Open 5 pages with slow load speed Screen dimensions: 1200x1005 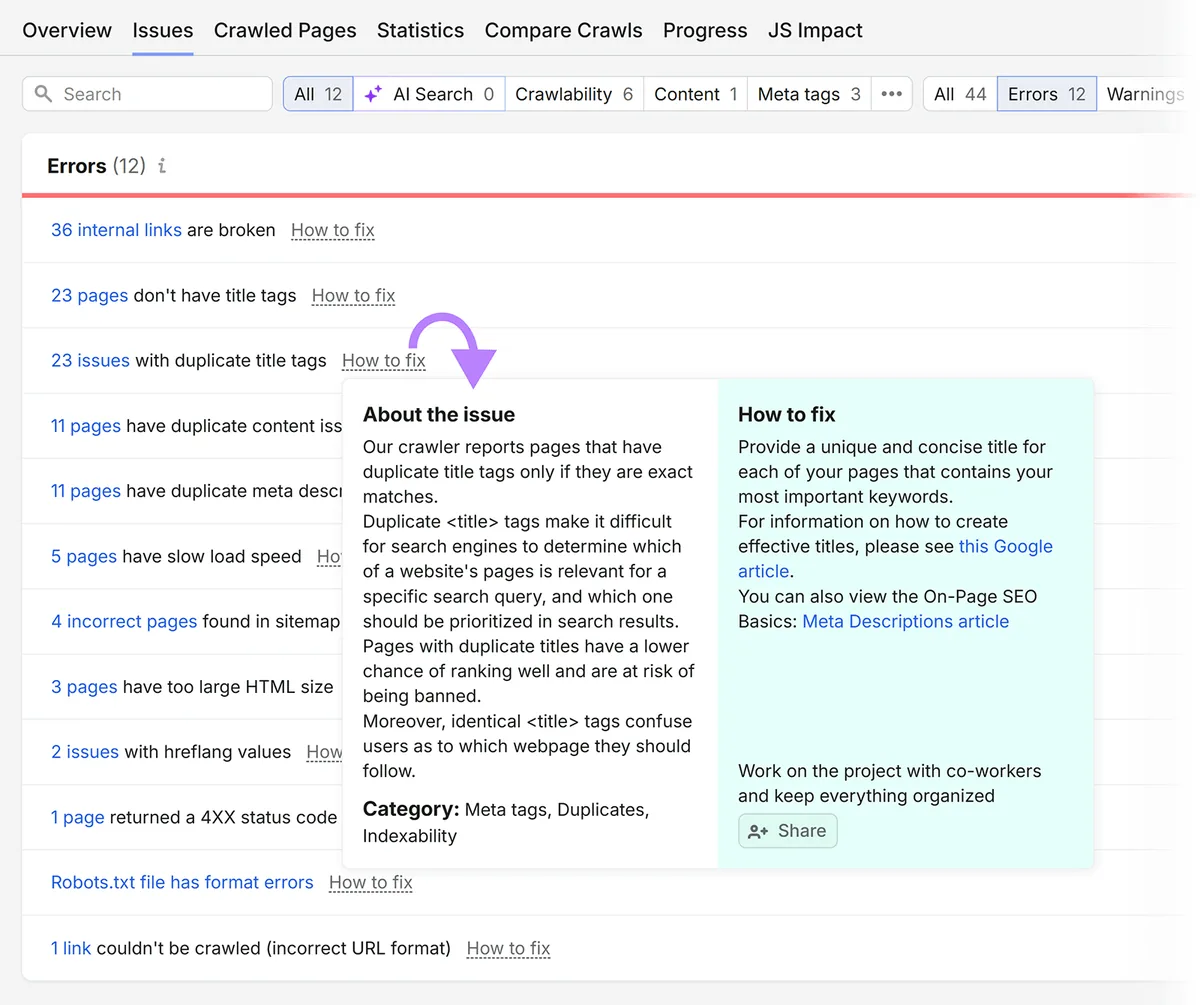tap(84, 557)
